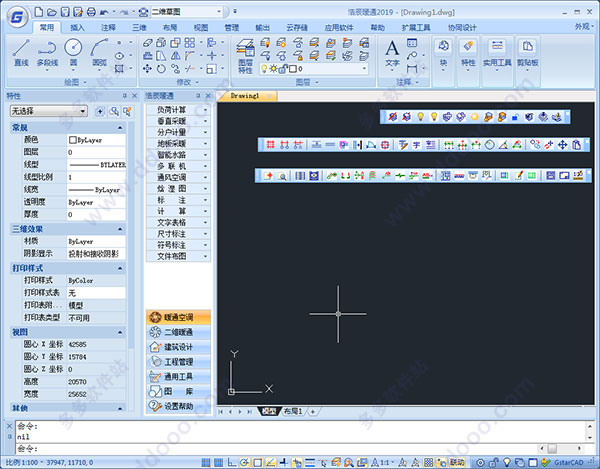
Task: Click the GstarCAD application menu logo
Action: (x=17, y=17)
